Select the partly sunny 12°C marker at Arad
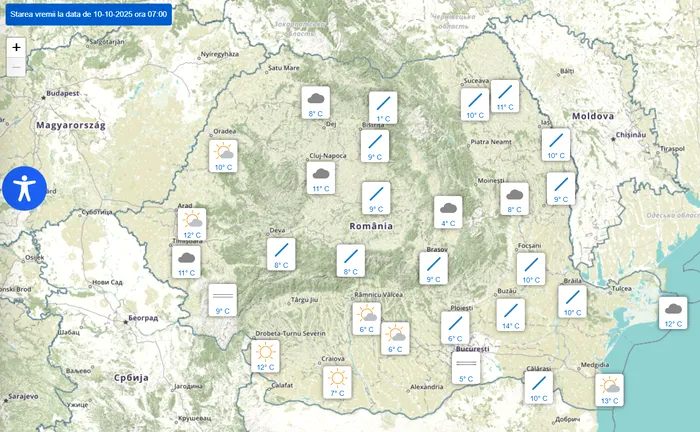Viewport: 700px width, 432px height. [x=192, y=223]
